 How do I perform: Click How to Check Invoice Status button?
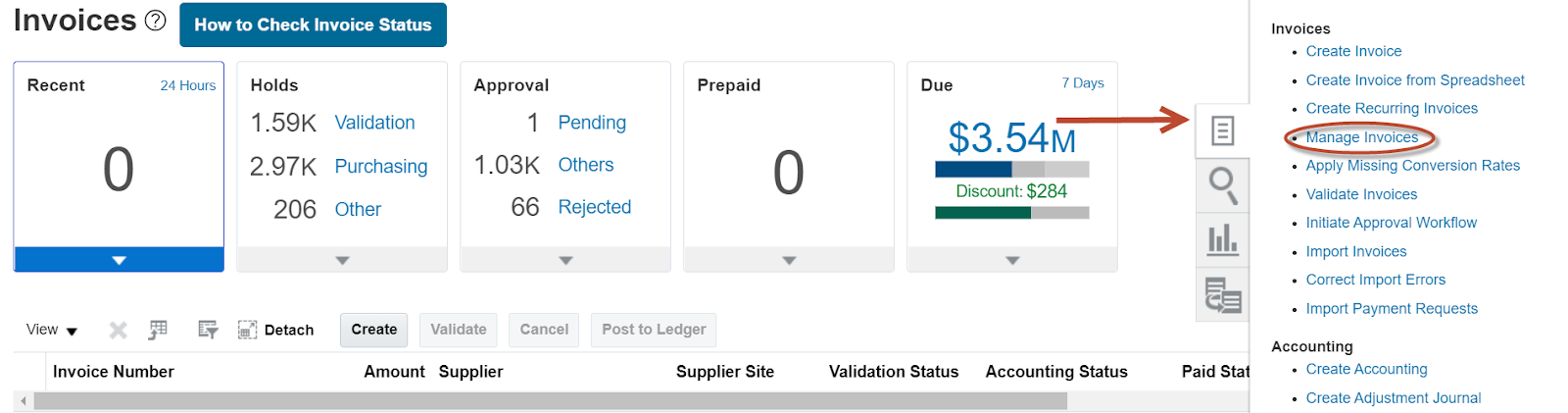313,26
